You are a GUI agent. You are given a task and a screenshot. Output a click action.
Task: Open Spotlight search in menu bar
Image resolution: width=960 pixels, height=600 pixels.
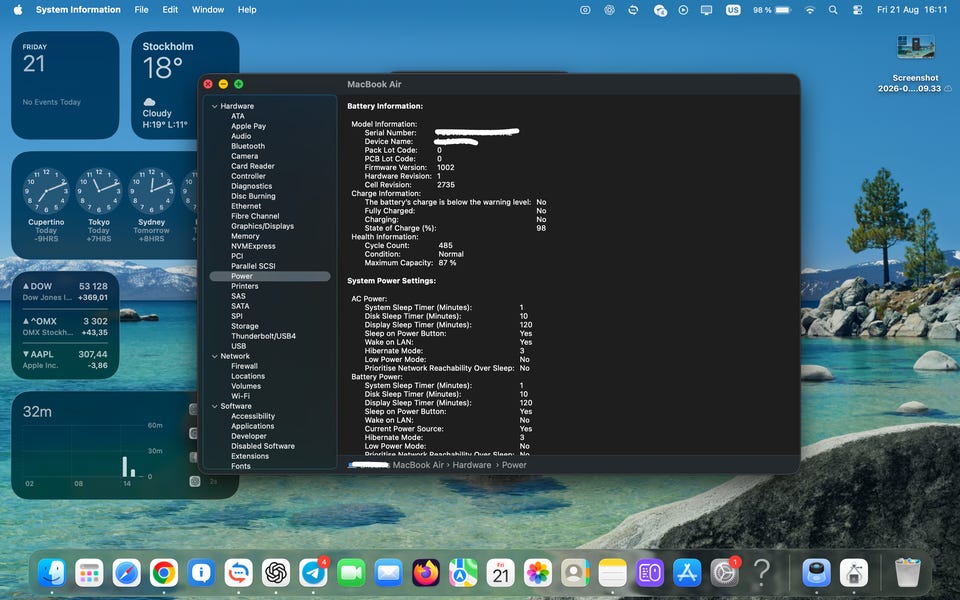[833, 10]
